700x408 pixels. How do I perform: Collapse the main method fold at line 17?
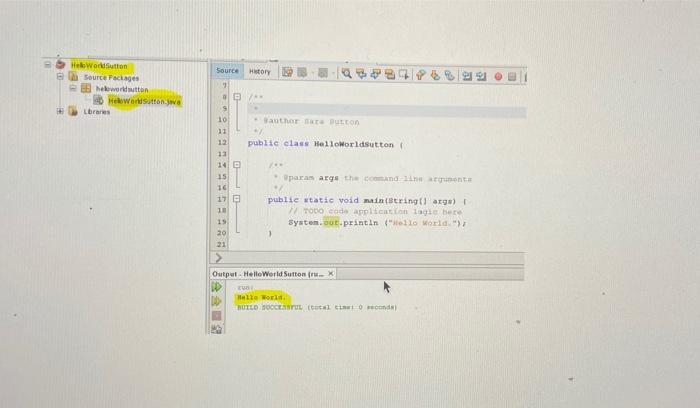tap(237, 199)
